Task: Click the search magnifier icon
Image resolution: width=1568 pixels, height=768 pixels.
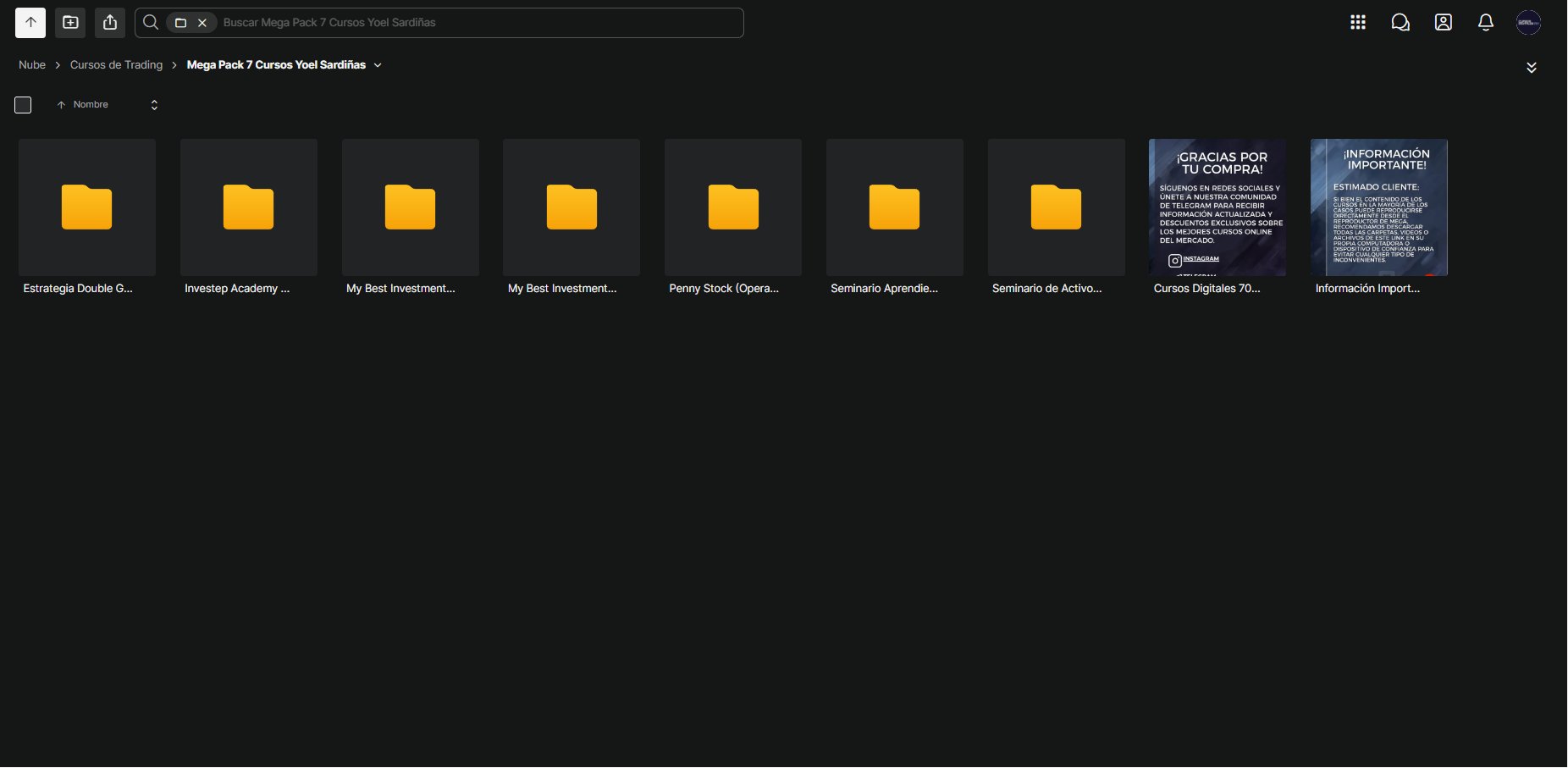Action: pos(151,23)
